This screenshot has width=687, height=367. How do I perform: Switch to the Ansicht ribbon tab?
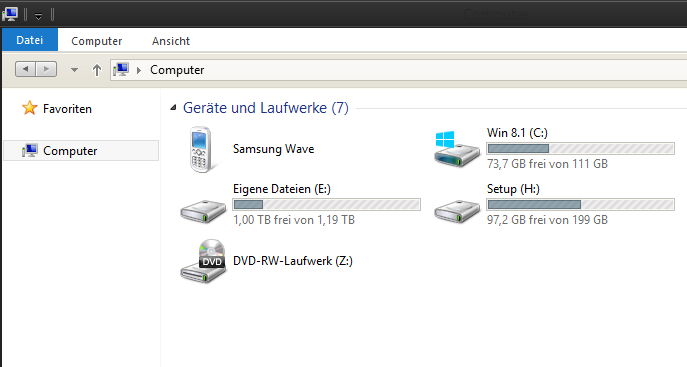coord(171,41)
